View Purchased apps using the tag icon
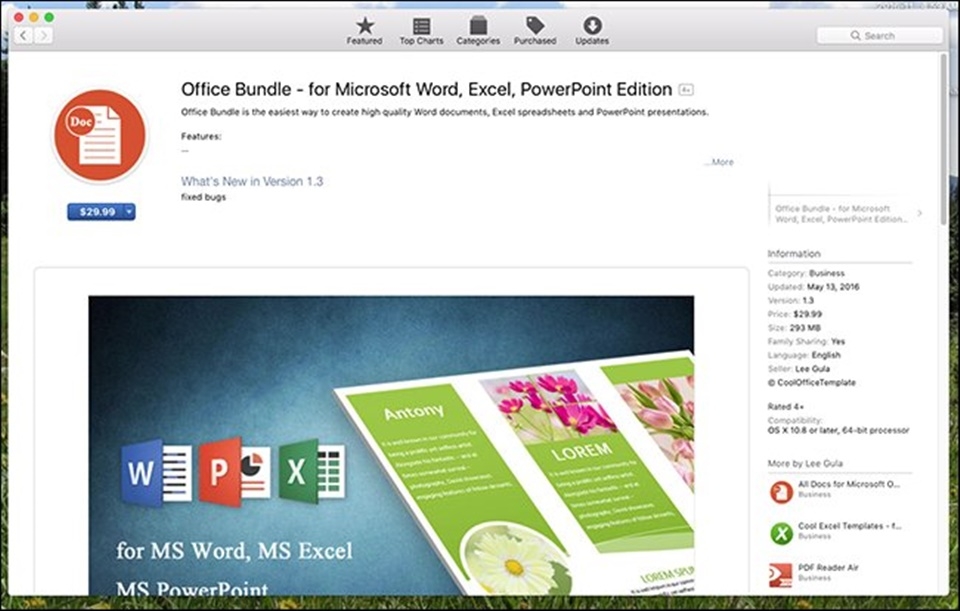The height and width of the screenshot is (611, 960). (535, 29)
